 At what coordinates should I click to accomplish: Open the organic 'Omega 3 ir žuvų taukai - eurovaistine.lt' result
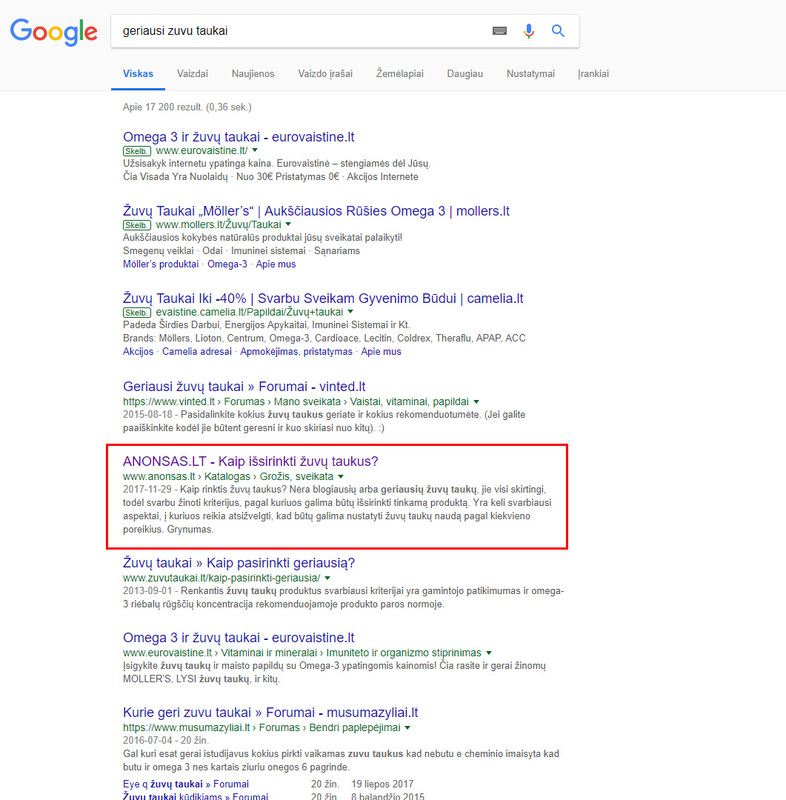238,638
